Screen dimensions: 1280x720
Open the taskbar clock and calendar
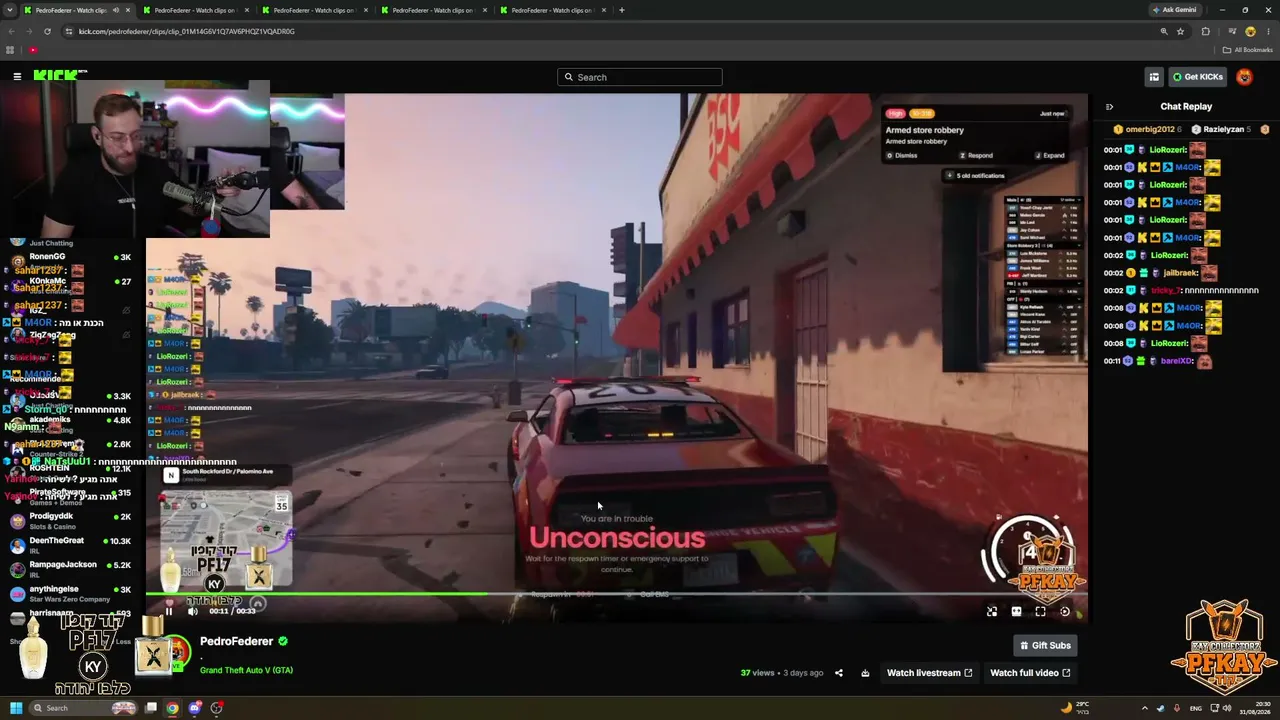pyautogui.click(x=1256, y=708)
